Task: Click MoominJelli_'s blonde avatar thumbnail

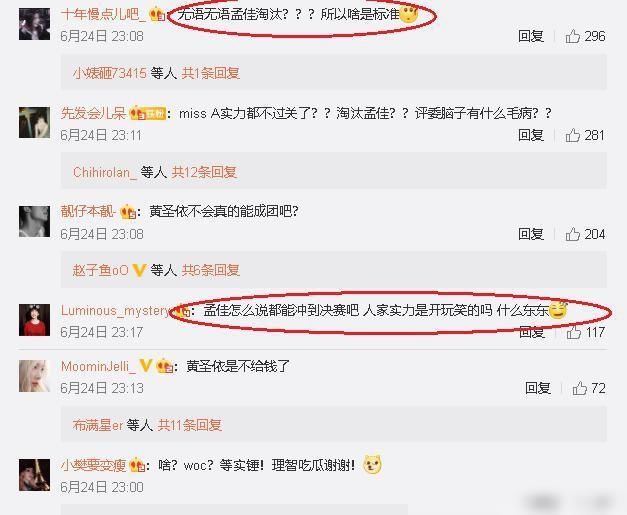Action: click(x=34, y=376)
